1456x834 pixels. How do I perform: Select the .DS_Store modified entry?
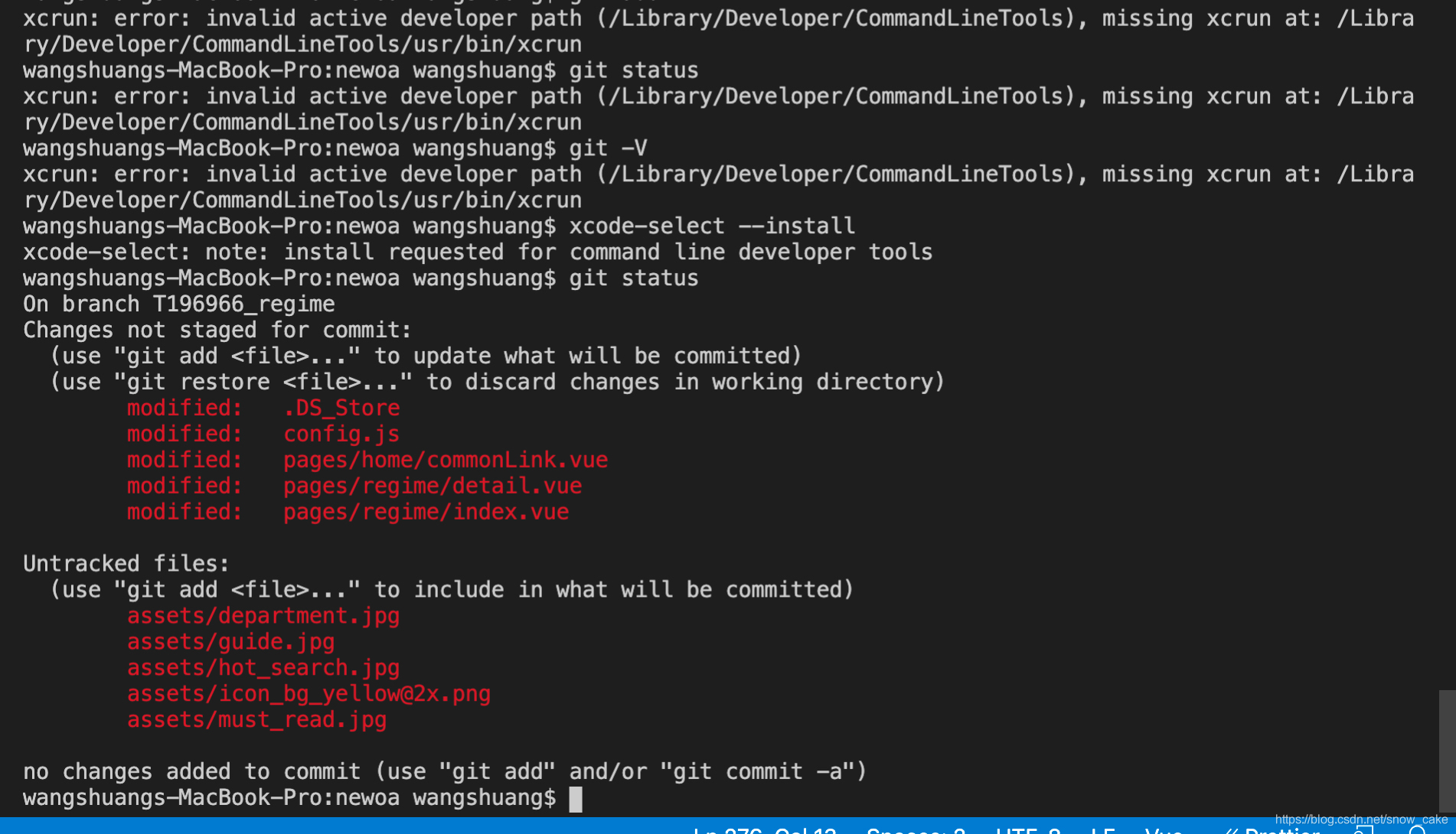(341, 408)
